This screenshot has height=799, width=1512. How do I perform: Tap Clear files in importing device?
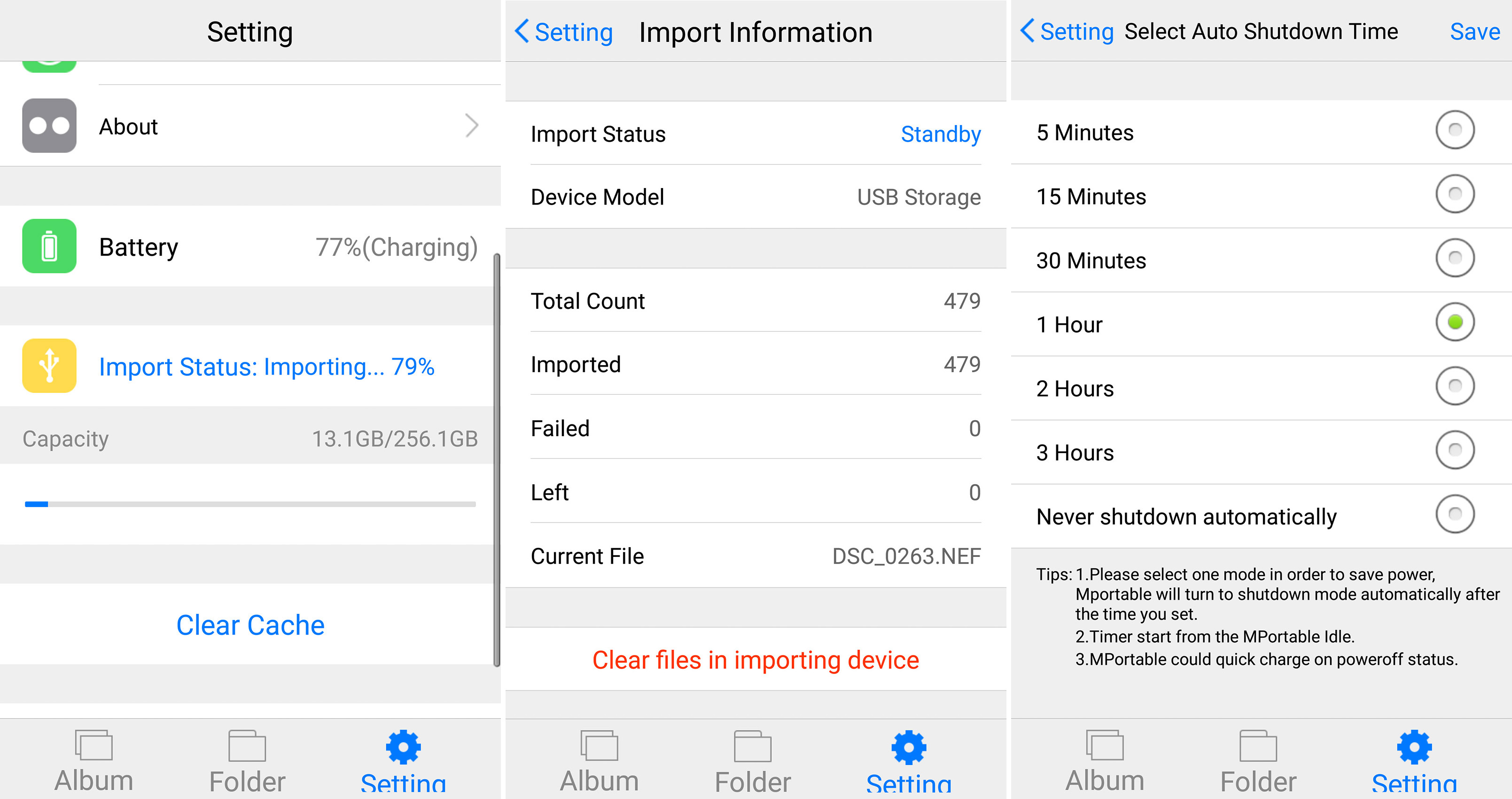(756, 660)
